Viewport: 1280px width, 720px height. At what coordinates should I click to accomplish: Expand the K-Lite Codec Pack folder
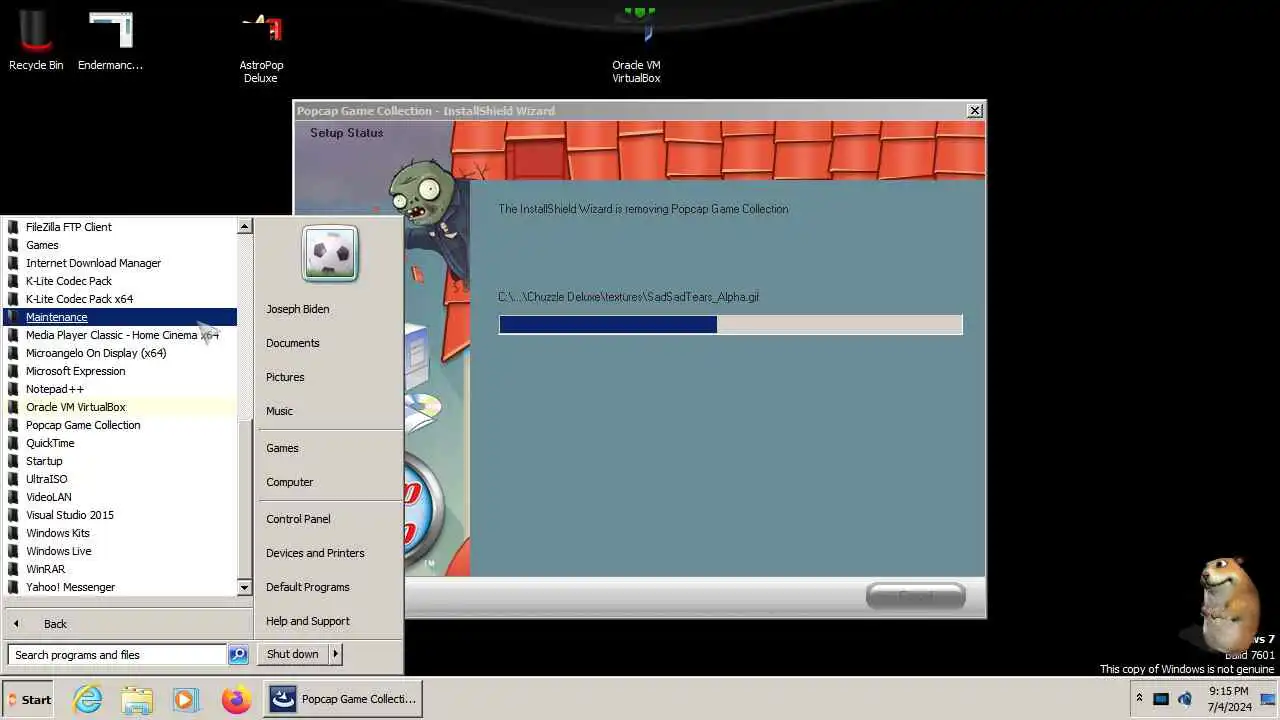coord(121,281)
